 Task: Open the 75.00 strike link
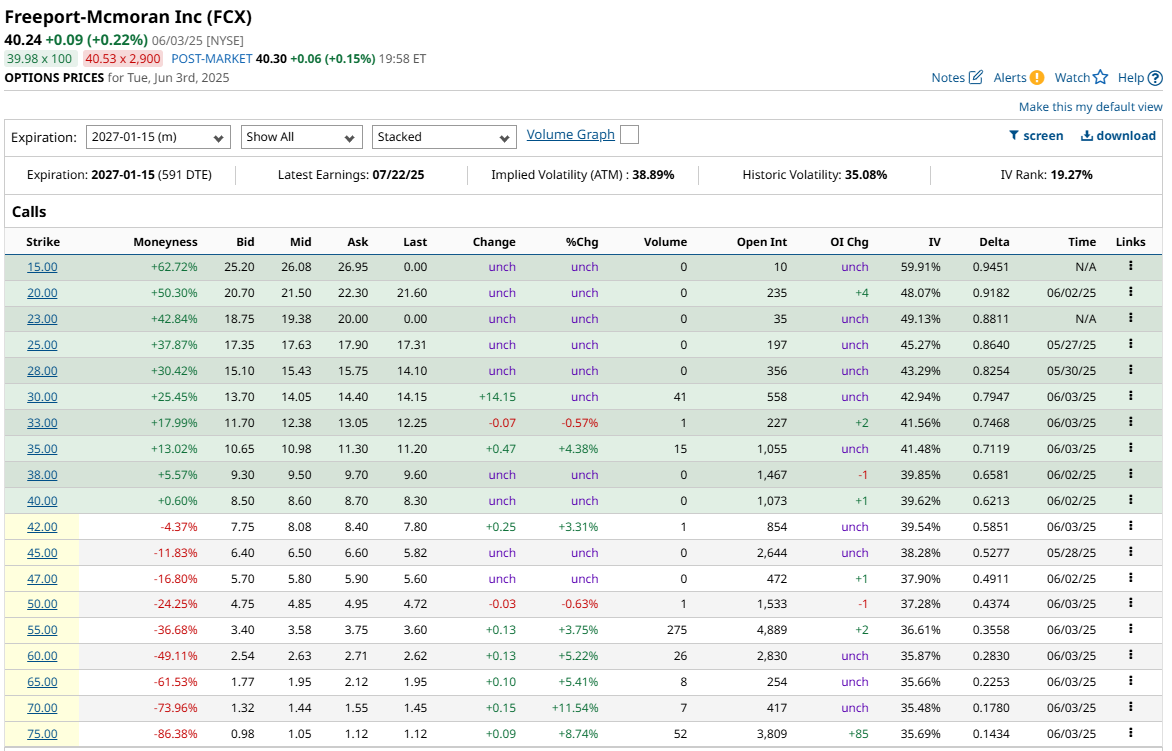(42, 734)
